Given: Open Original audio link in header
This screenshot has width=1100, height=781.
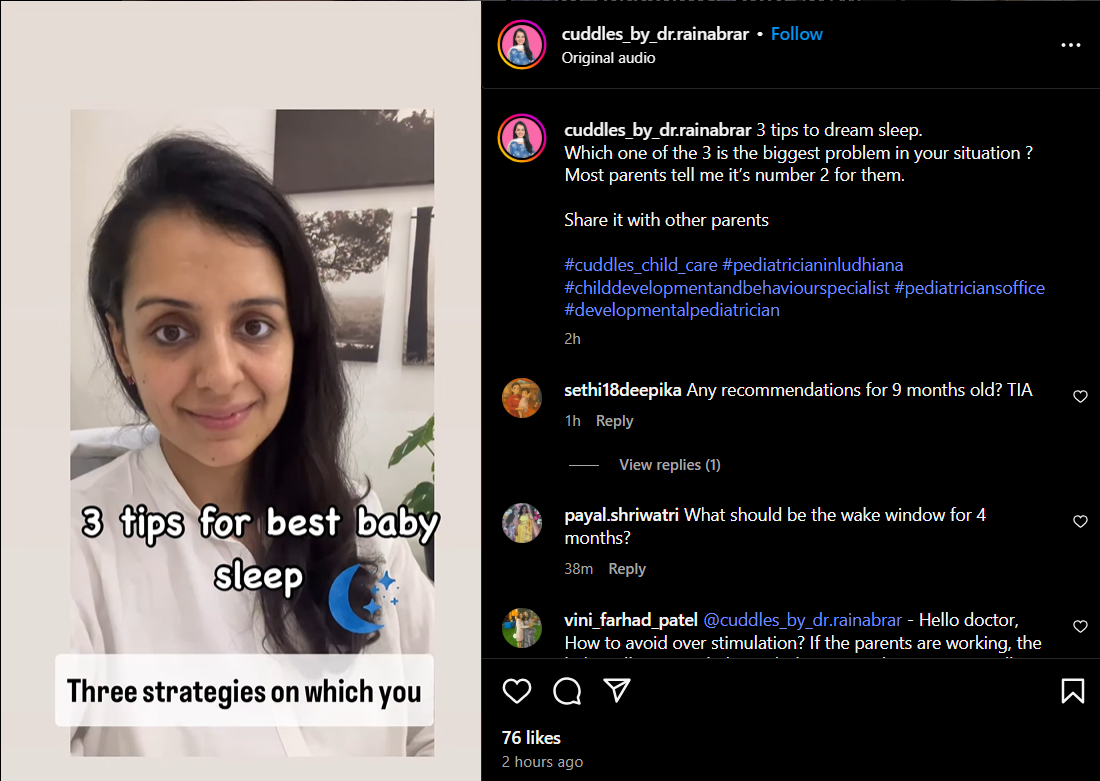Looking at the screenshot, I should (608, 58).
